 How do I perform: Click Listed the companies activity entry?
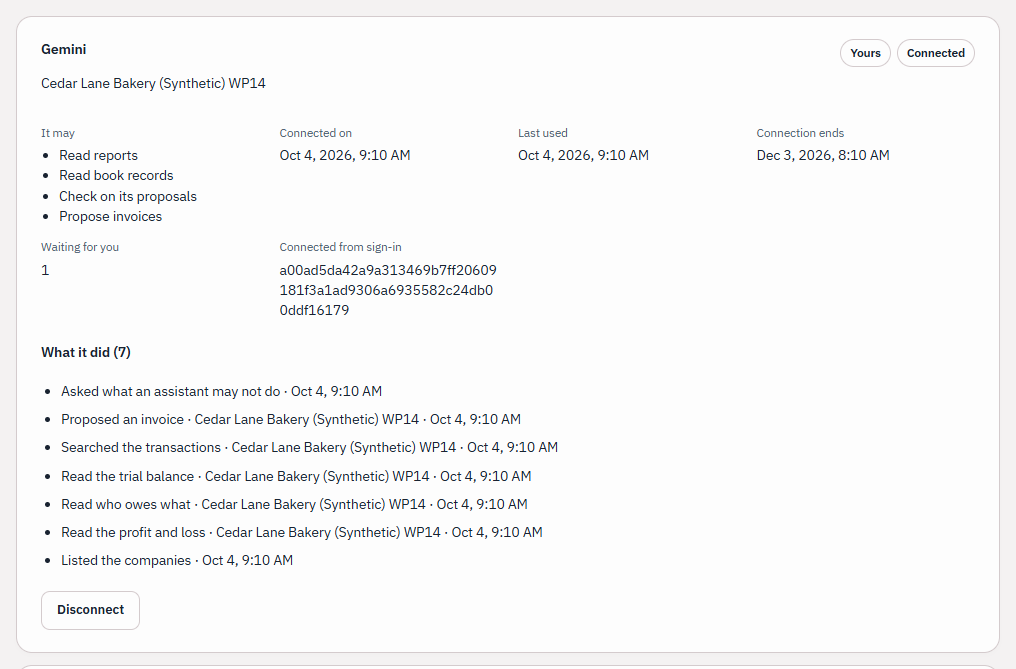177,560
